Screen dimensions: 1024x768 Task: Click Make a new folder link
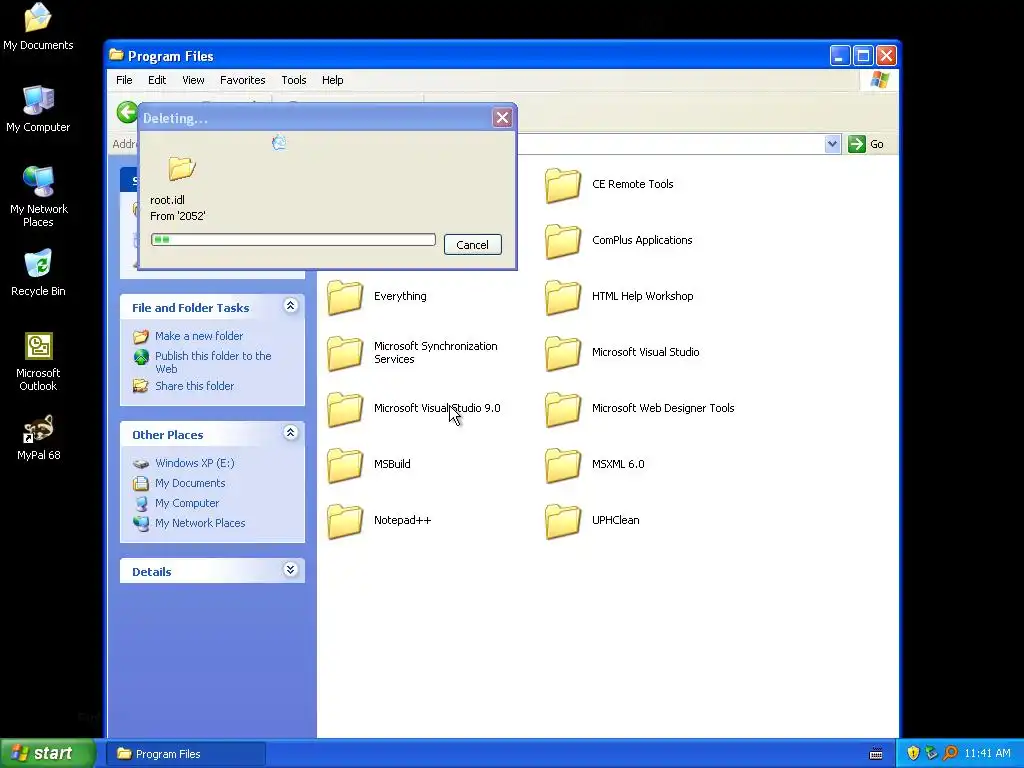(199, 336)
